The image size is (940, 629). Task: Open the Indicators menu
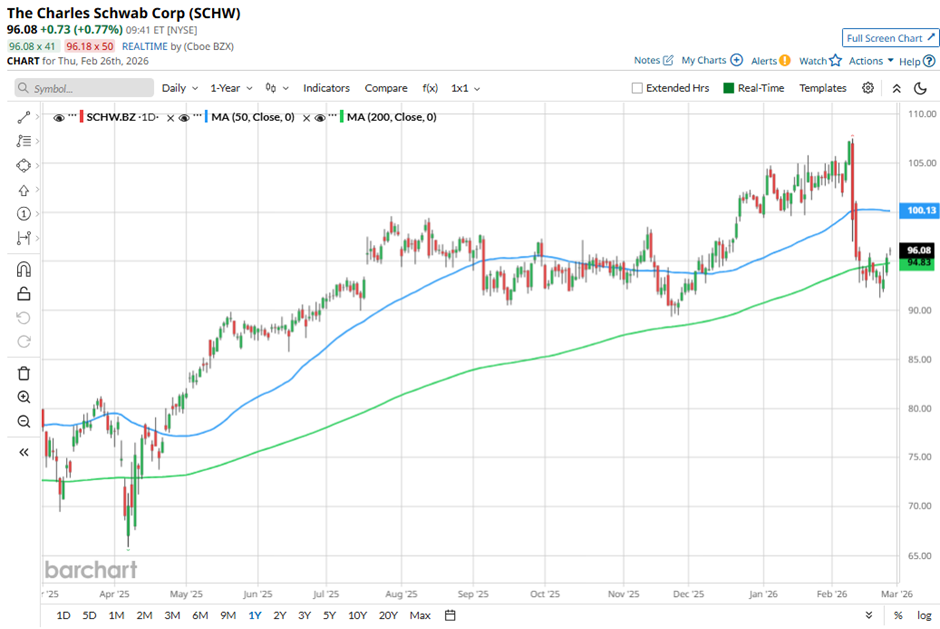pyautogui.click(x=326, y=88)
